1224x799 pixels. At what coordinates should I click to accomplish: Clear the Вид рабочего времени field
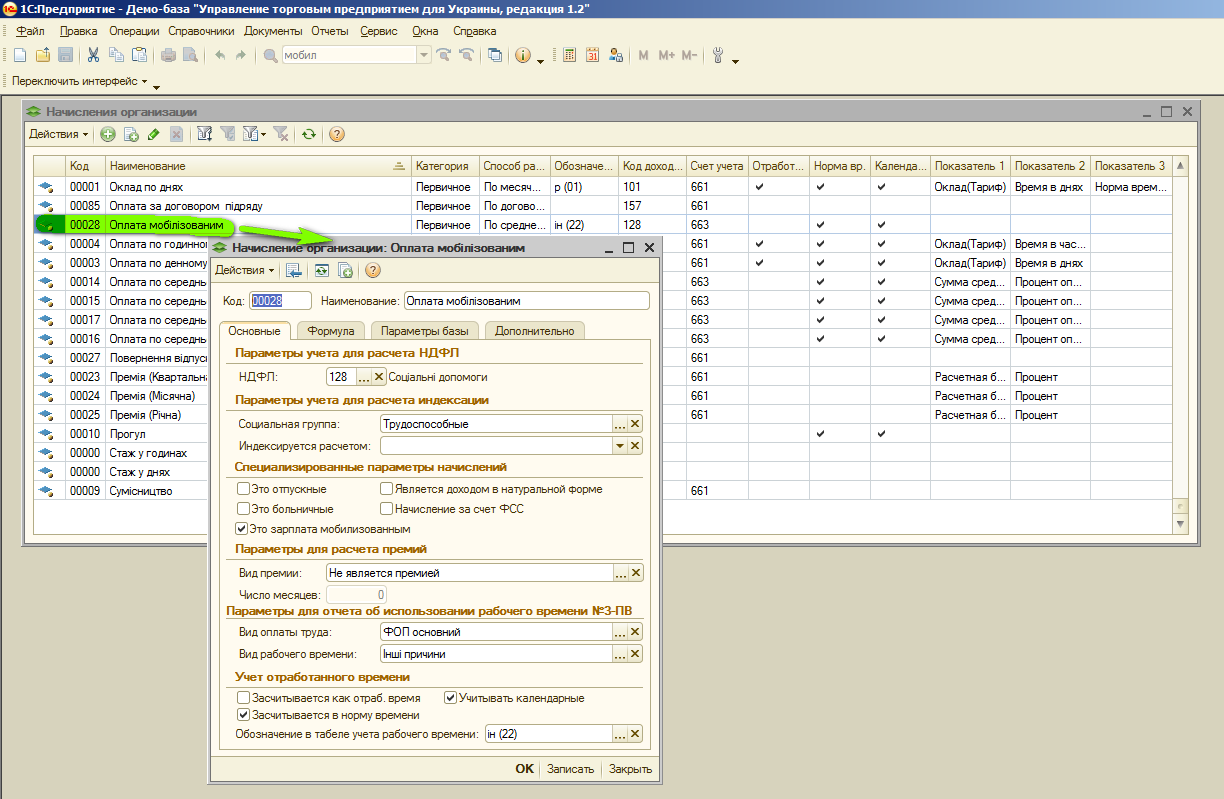(x=635, y=654)
